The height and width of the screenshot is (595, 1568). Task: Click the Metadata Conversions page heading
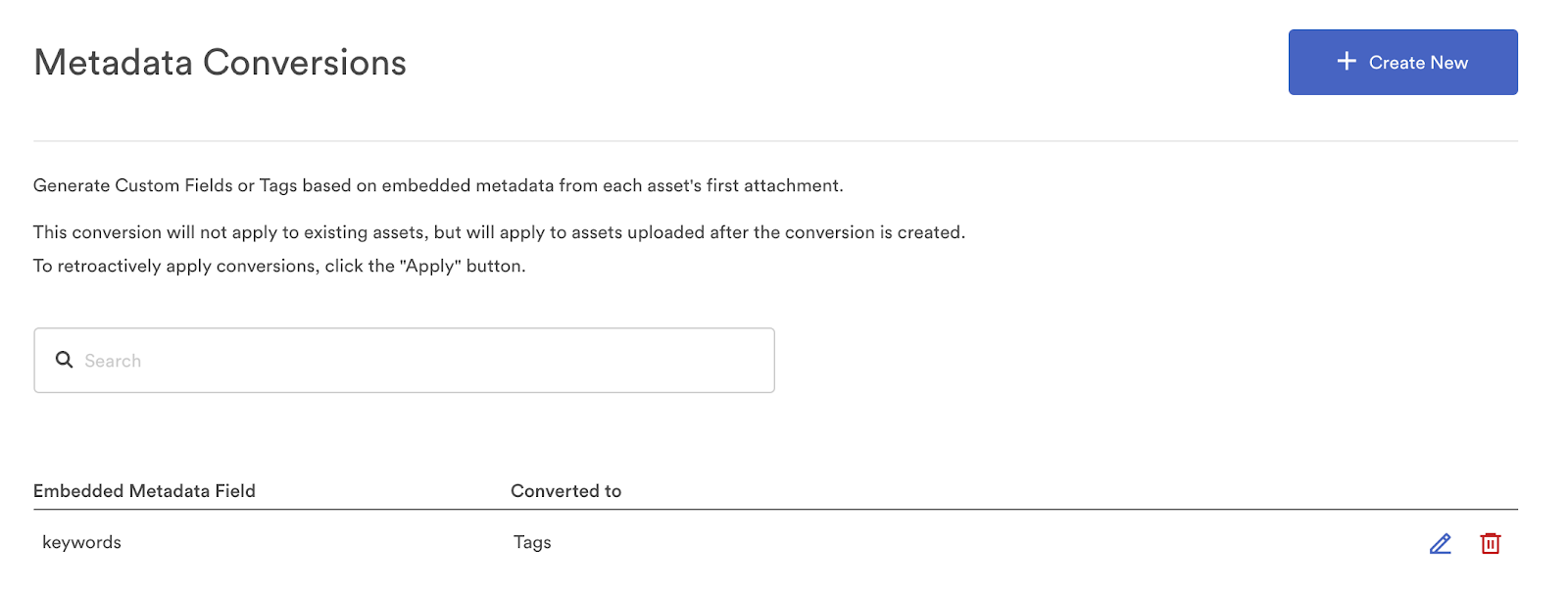(x=220, y=63)
